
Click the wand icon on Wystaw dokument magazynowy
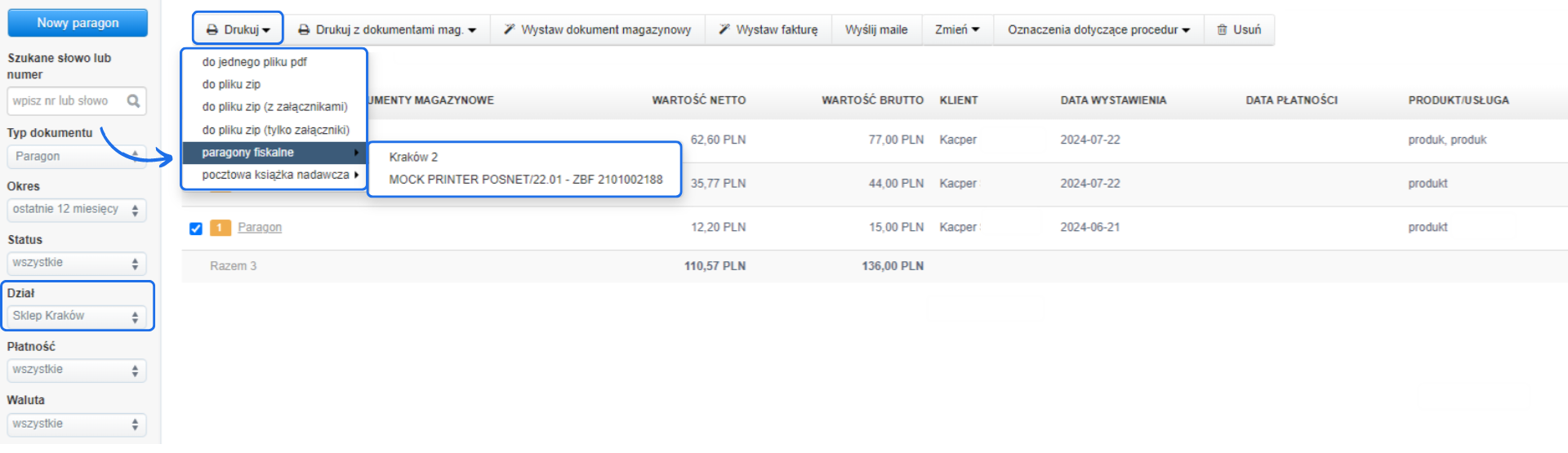pos(509,29)
